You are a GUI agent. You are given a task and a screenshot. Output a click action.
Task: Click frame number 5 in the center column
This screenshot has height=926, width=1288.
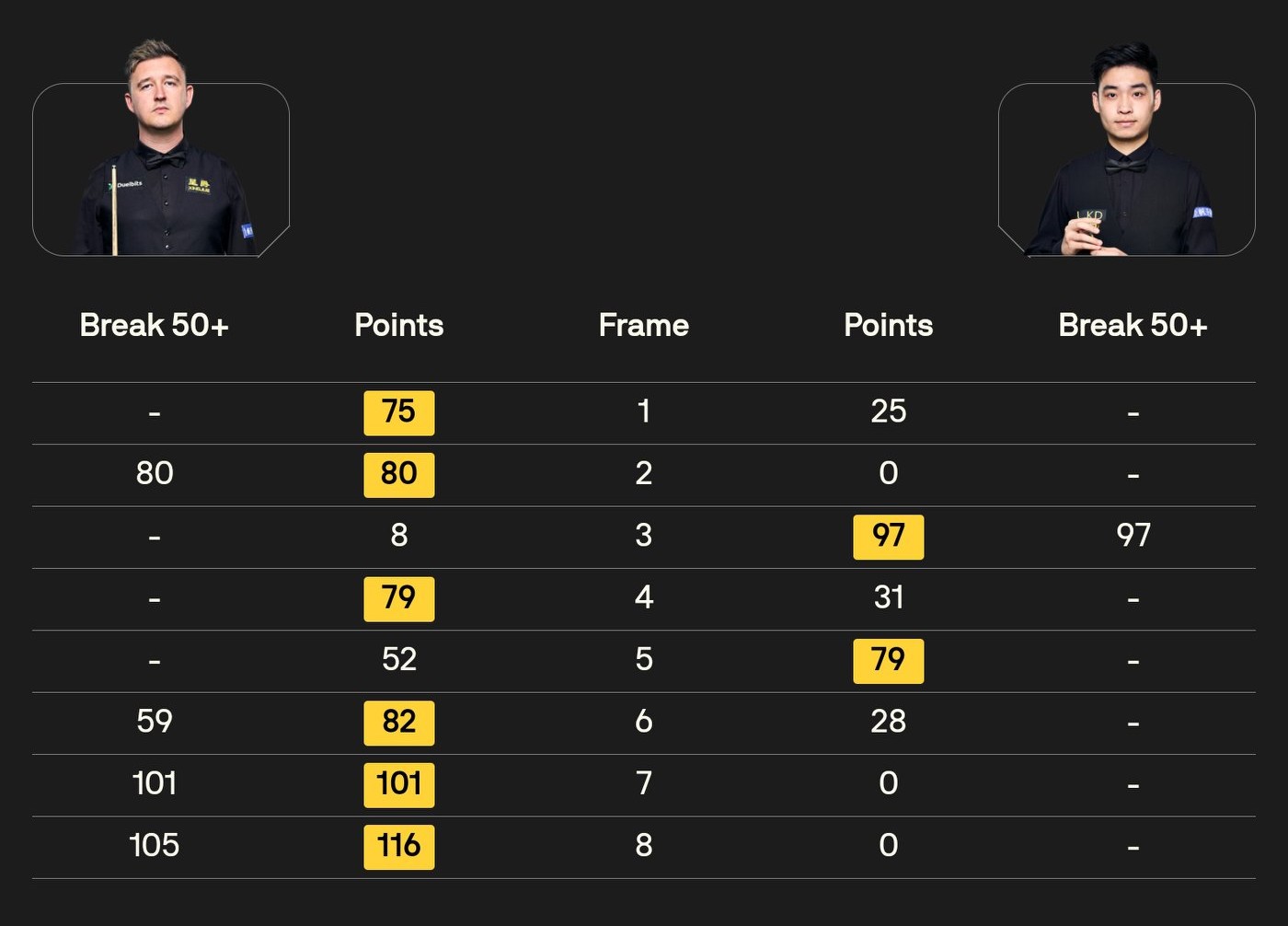point(643,660)
